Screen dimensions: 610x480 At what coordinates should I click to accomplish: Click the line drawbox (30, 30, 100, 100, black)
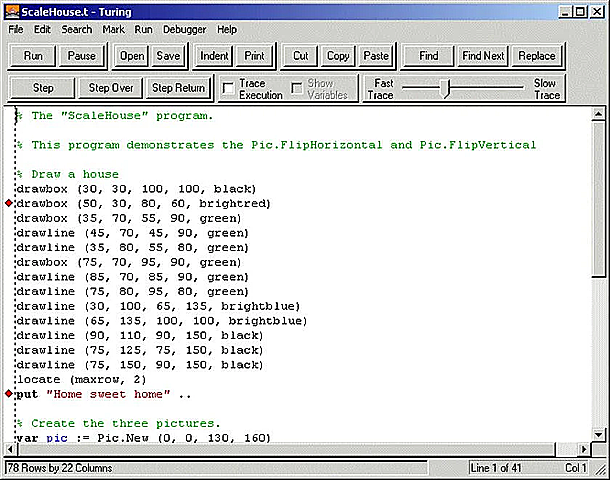[136, 189]
